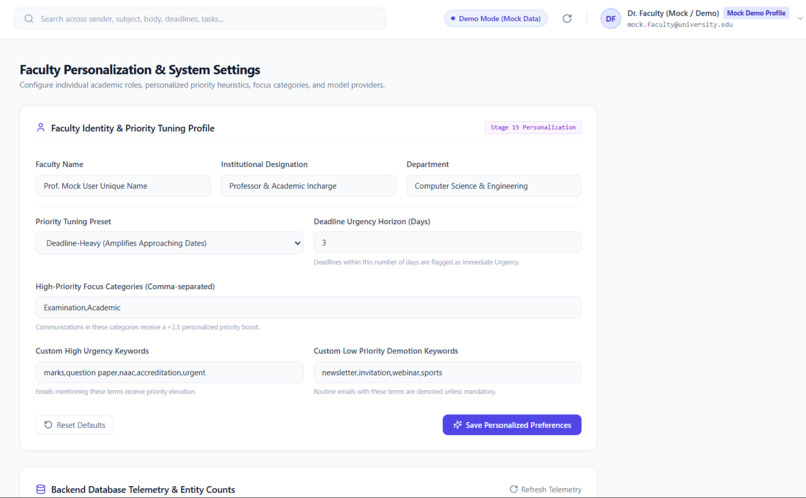Click the person icon beside Faculty Identity heading

tap(41, 127)
